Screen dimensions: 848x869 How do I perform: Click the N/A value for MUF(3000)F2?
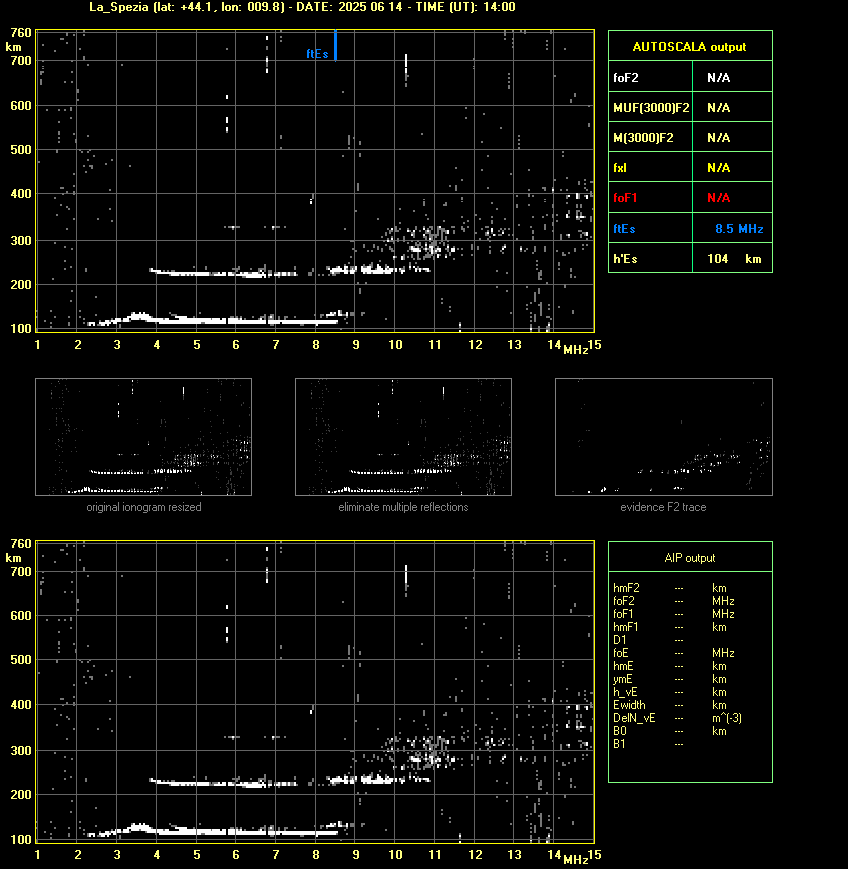(x=718, y=108)
